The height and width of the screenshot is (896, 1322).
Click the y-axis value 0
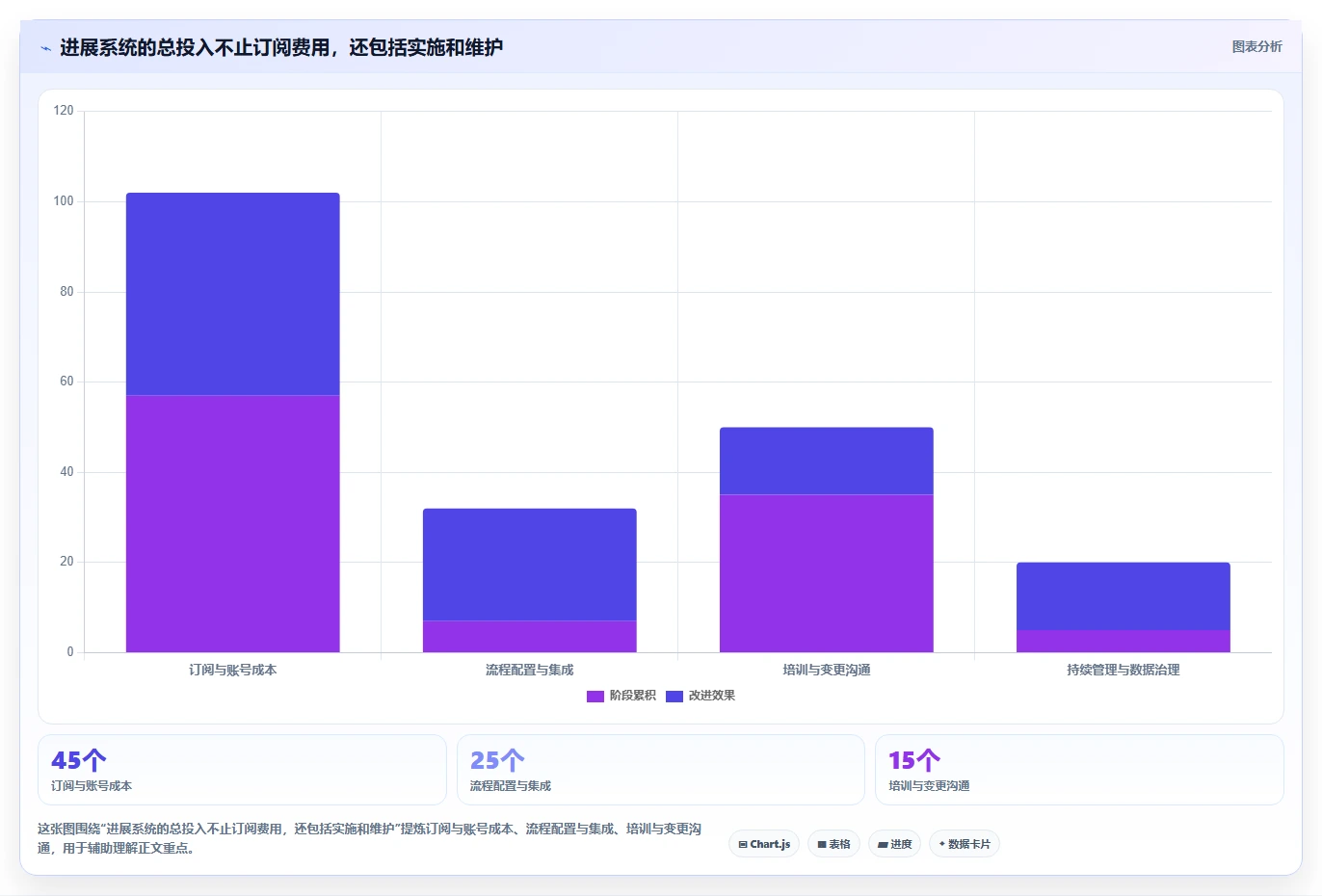pyautogui.click(x=70, y=652)
